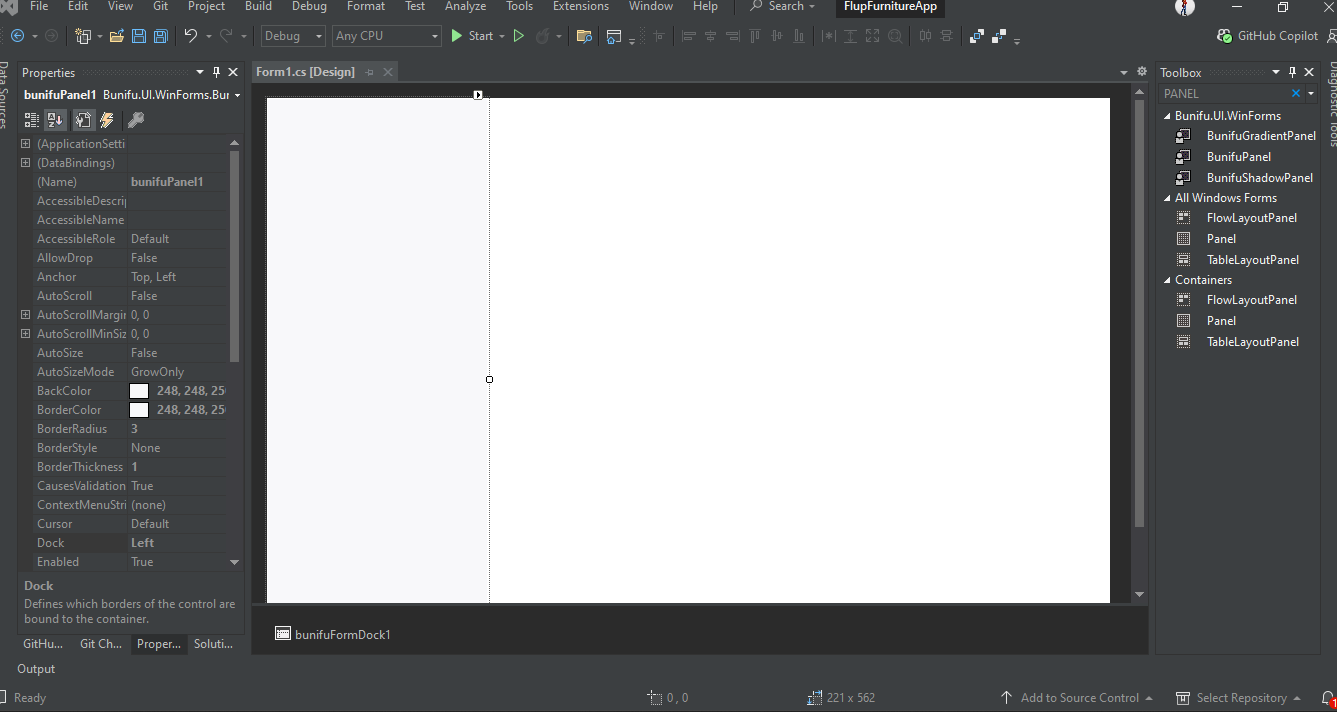
Task: Clear the PANEL search in the Toolbox
Action: tap(1298, 92)
